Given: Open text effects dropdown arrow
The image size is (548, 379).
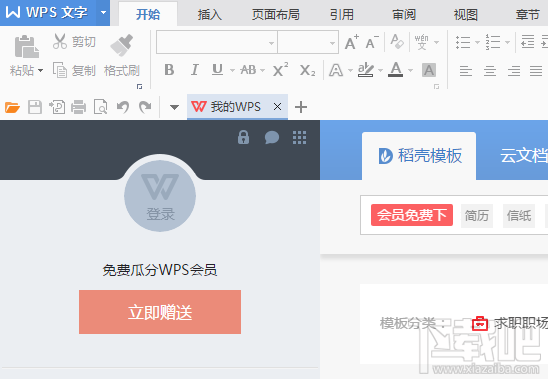Looking at the screenshot, I should (350, 71).
